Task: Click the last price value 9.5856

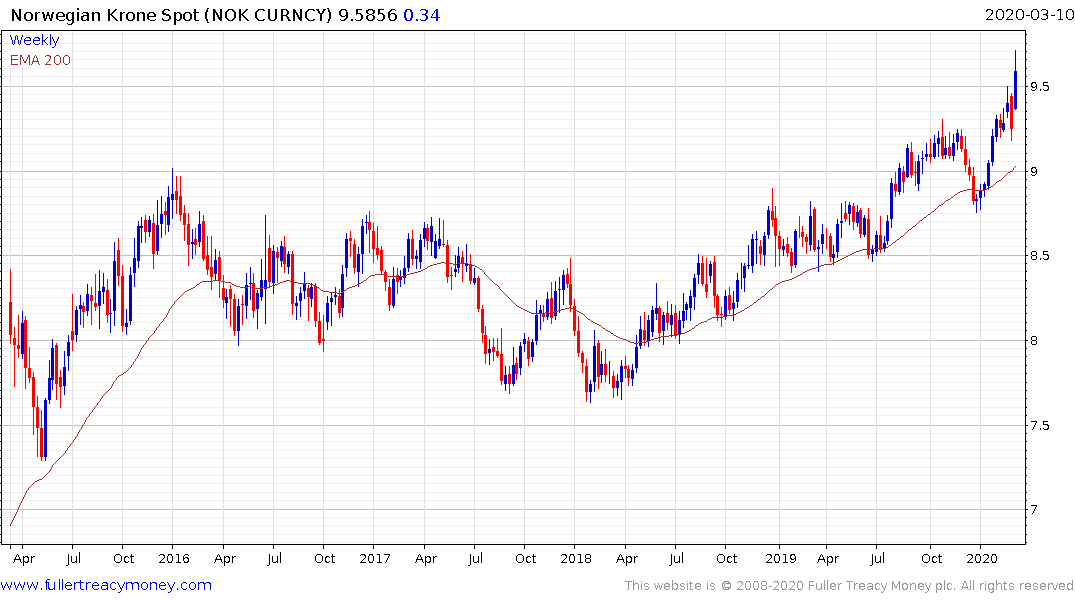Action: coord(367,15)
